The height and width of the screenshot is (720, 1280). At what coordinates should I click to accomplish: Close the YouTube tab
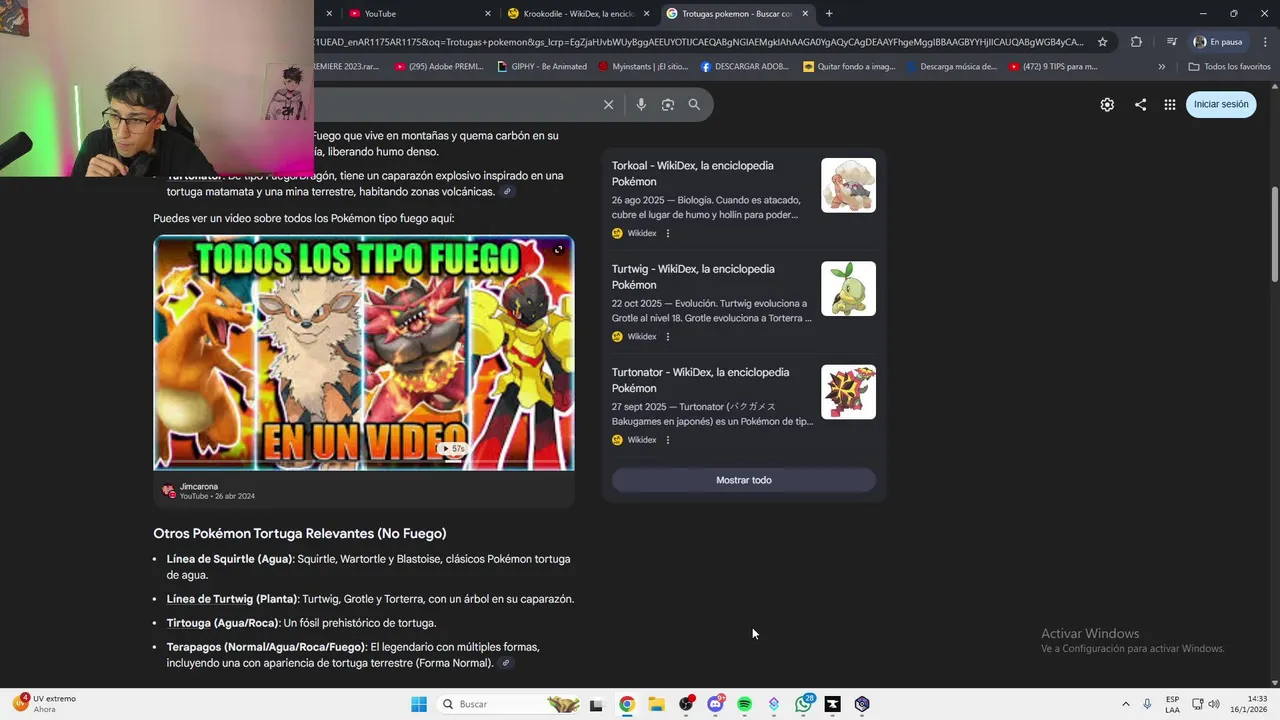coord(488,14)
